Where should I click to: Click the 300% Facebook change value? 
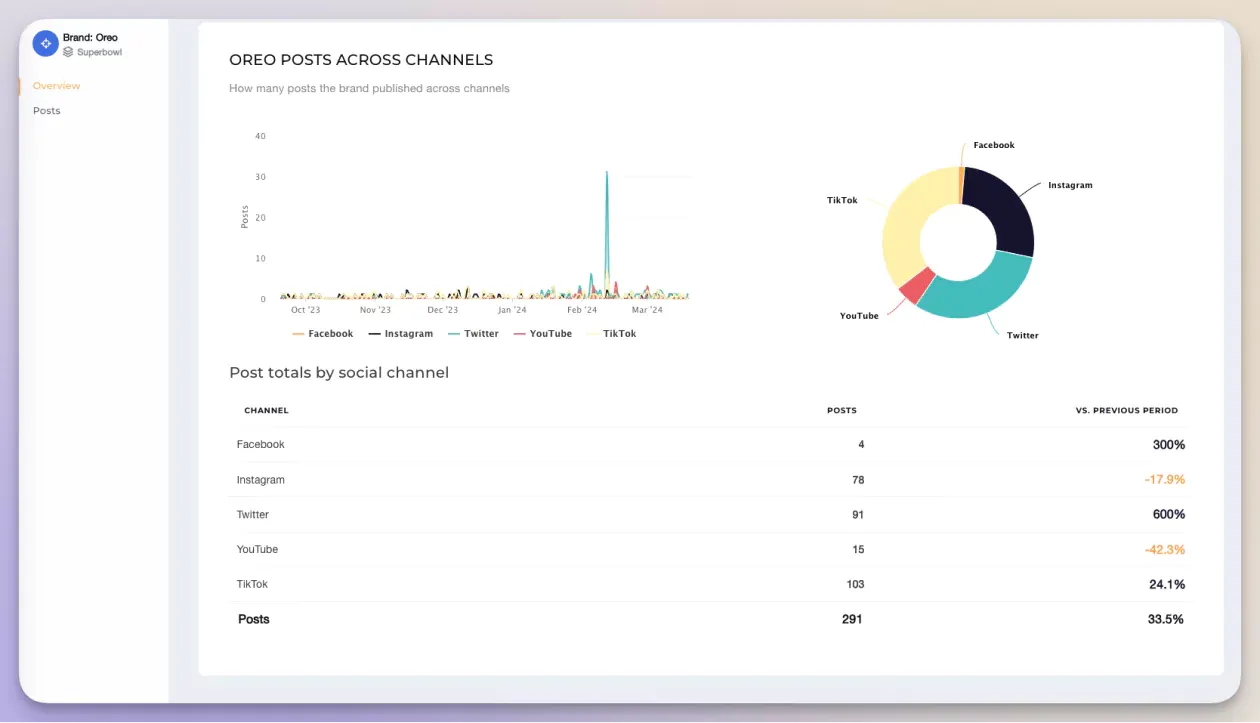tap(1169, 444)
